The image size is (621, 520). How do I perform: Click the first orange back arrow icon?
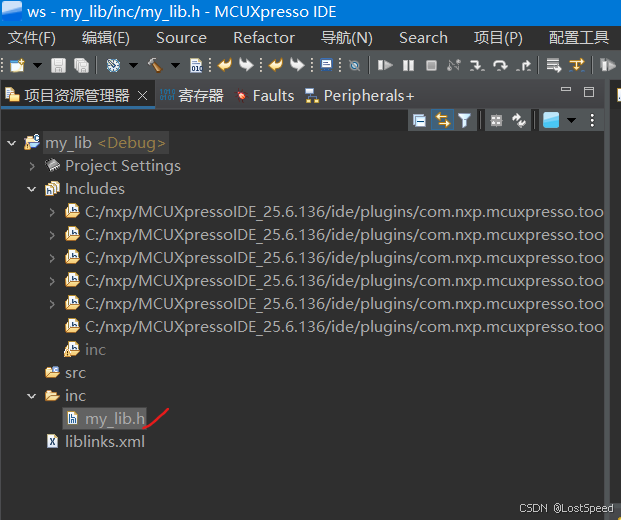(x=225, y=65)
